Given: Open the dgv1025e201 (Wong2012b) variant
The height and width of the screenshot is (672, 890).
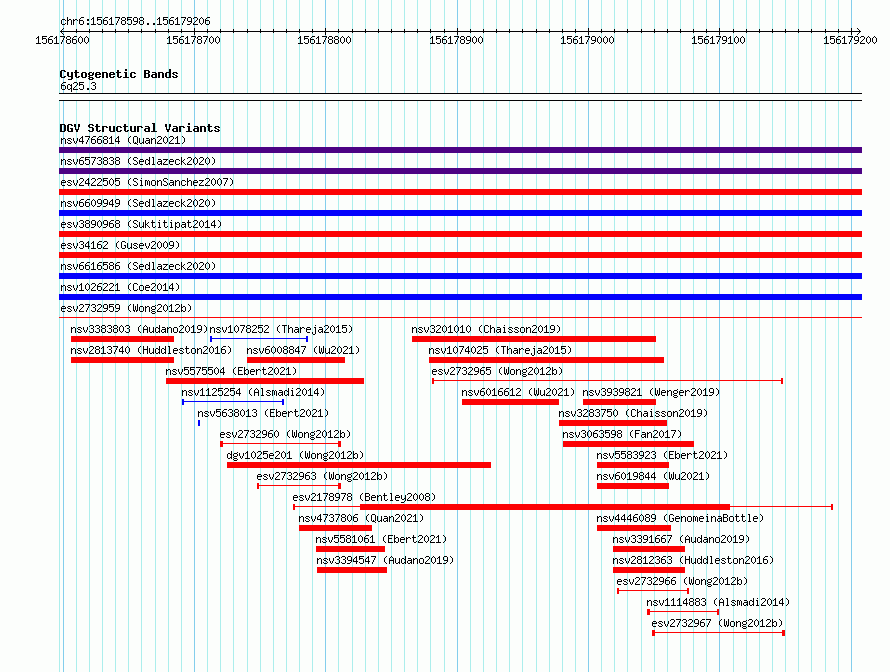Looking at the screenshot, I should pyautogui.click(x=295, y=455).
